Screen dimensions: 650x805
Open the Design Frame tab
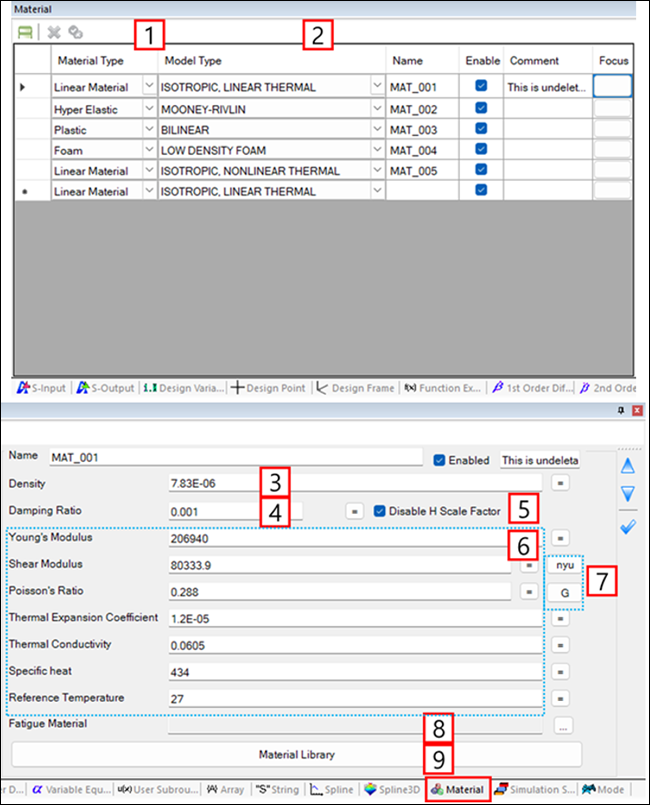click(x=355, y=388)
